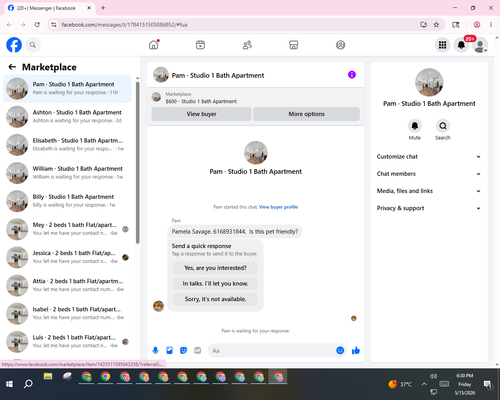The height and width of the screenshot is (400, 500).
Task: Click the More options button
Action: 306,114
